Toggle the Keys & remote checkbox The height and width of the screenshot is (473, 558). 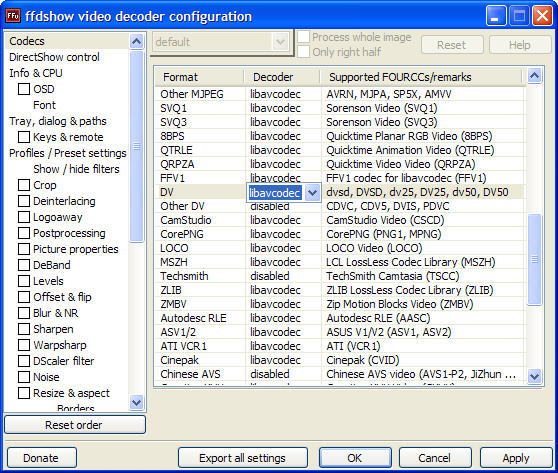pos(24,137)
